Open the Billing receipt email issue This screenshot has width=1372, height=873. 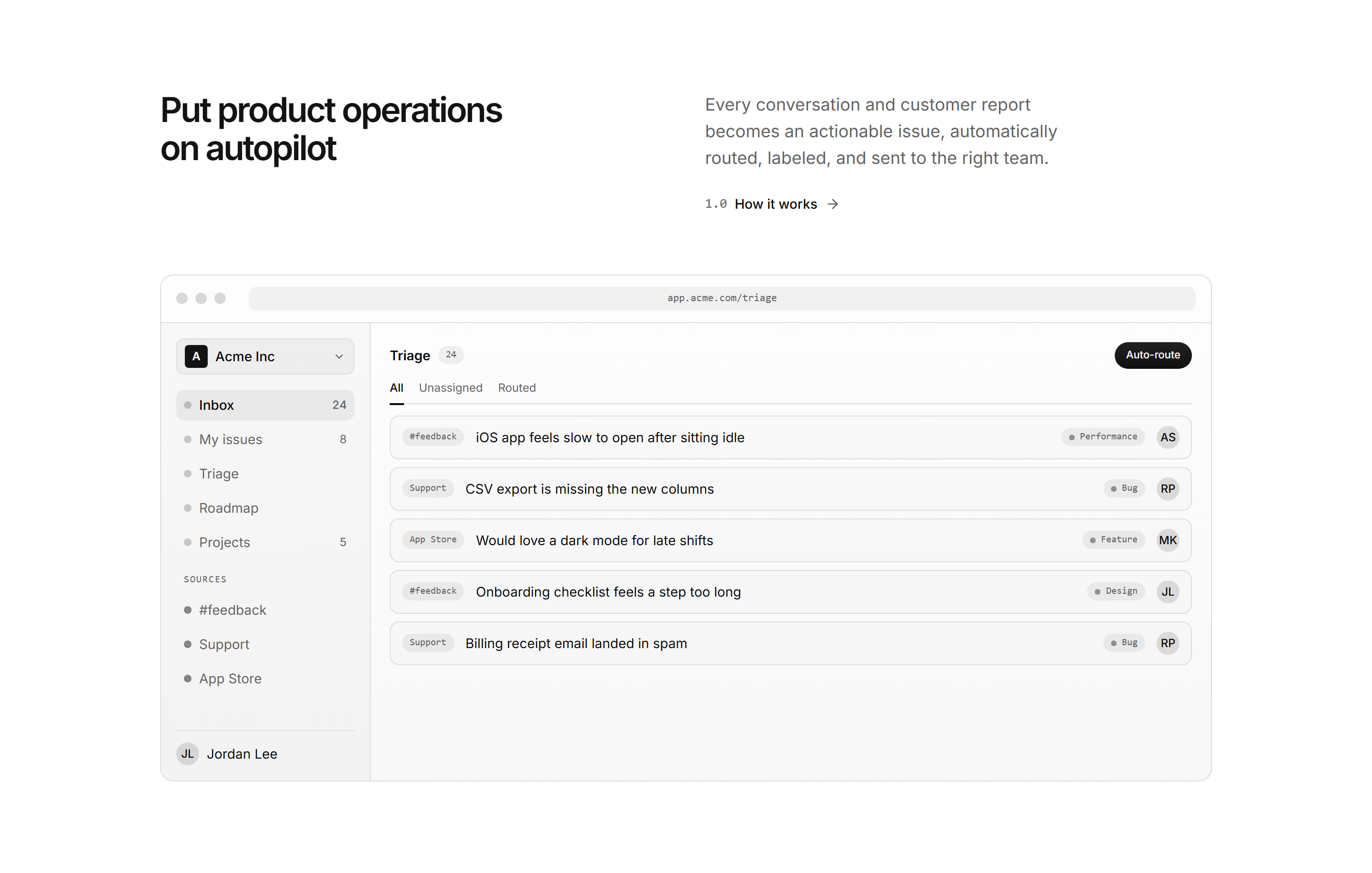pyautogui.click(x=790, y=643)
